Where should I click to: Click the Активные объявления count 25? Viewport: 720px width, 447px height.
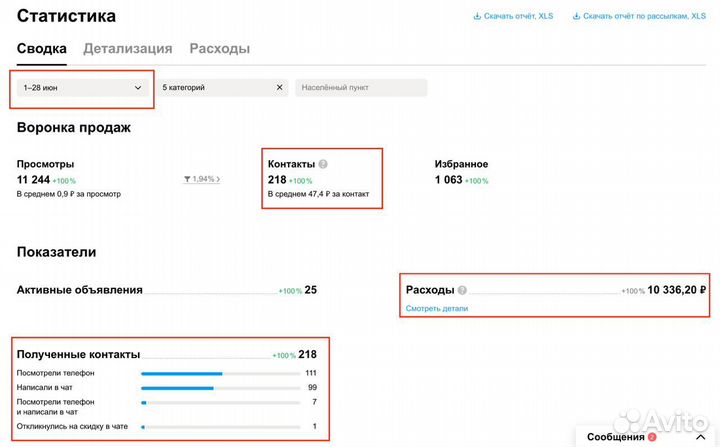click(x=310, y=290)
